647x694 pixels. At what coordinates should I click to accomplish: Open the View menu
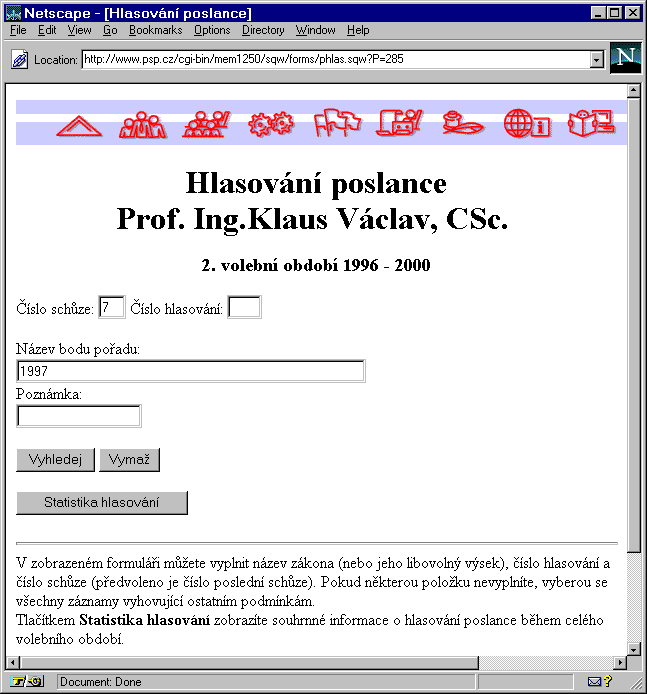coord(79,30)
